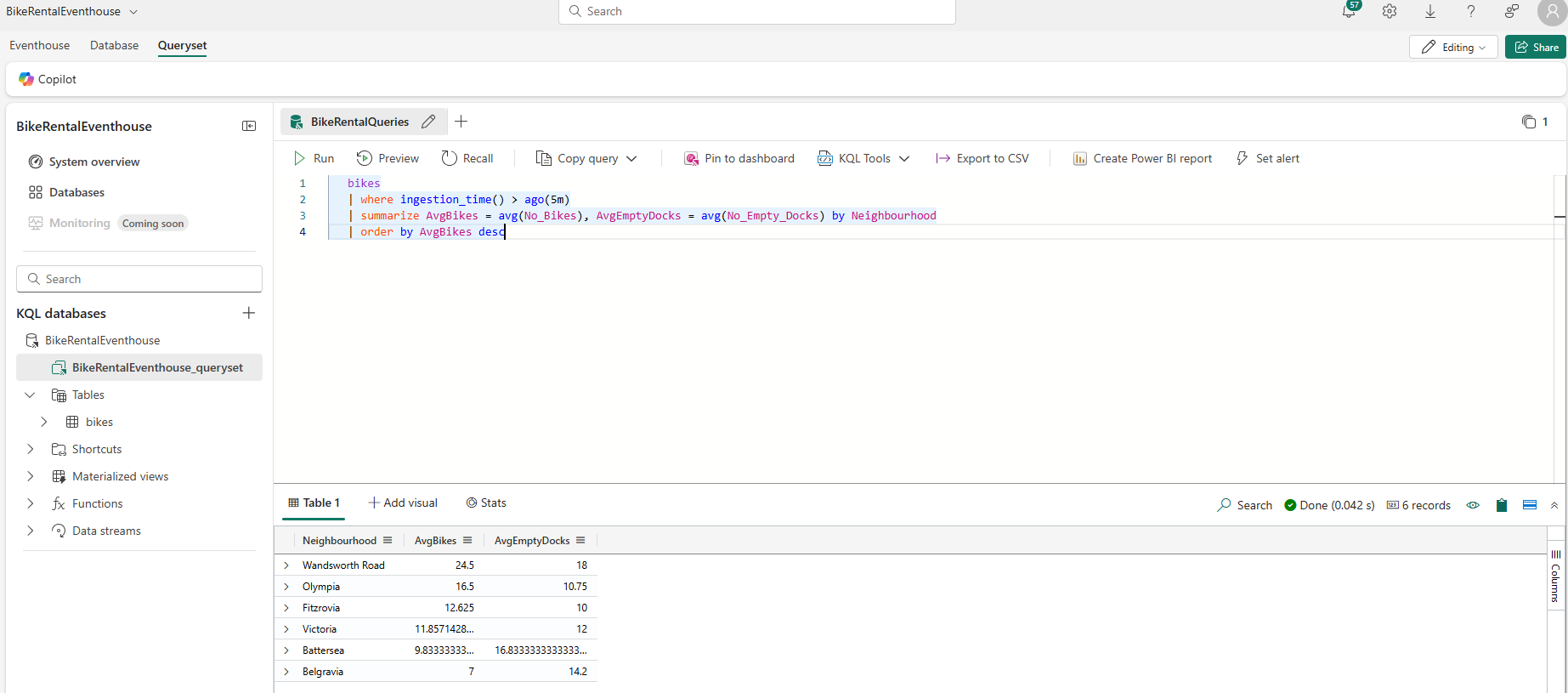
Task: Open the Editing mode dropdown
Action: tap(1453, 47)
